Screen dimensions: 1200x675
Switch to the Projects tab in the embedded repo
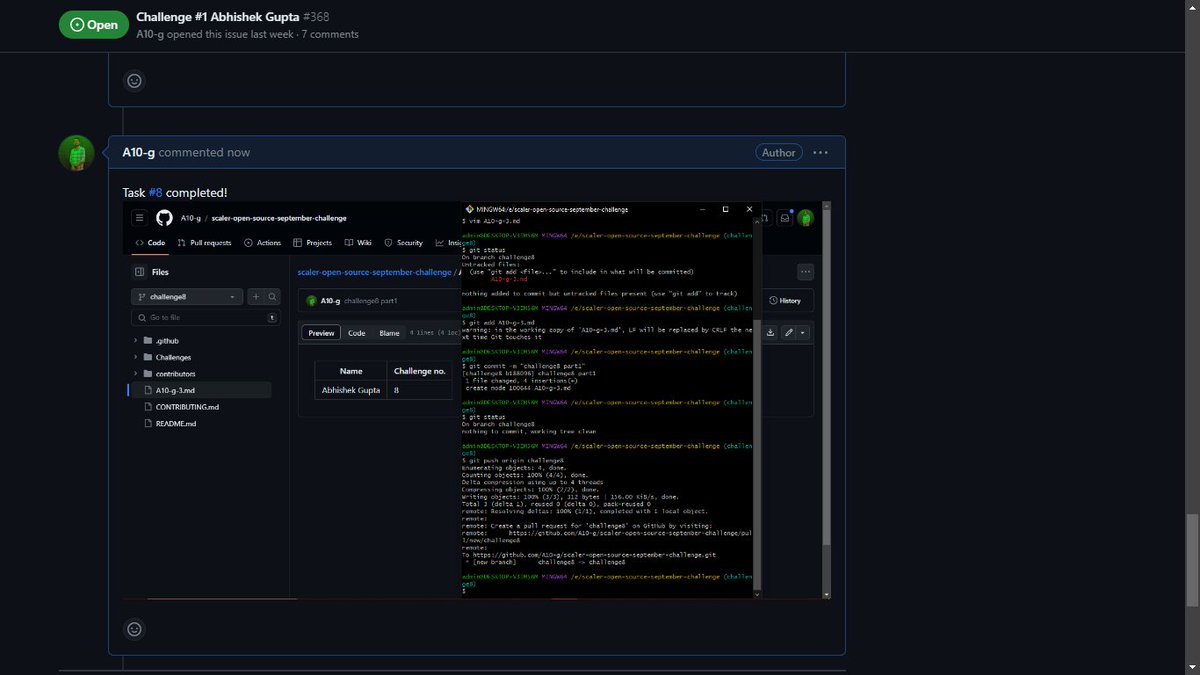312,242
